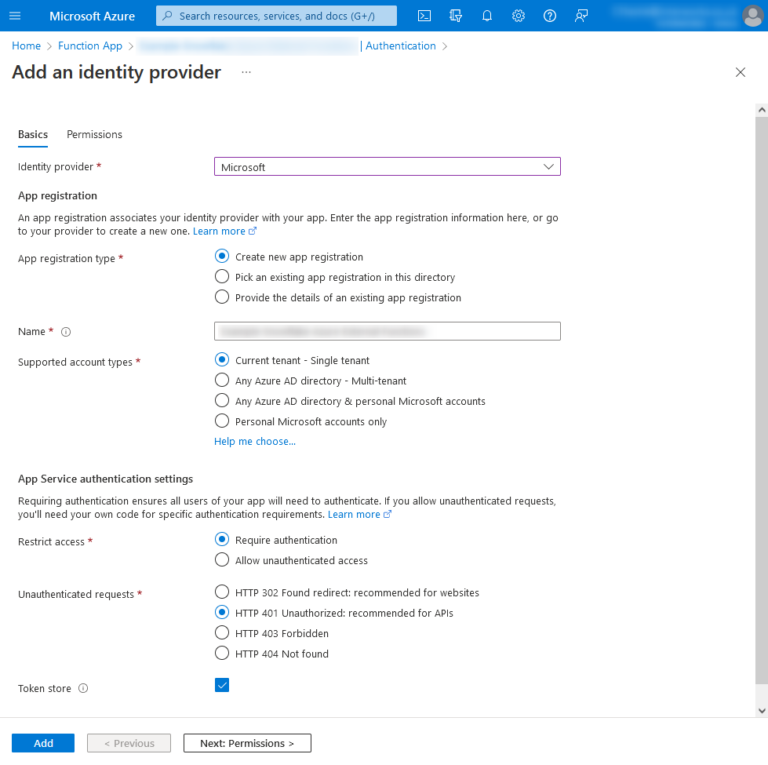Click the Add button
The image size is (768, 765).
click(43, 743)
